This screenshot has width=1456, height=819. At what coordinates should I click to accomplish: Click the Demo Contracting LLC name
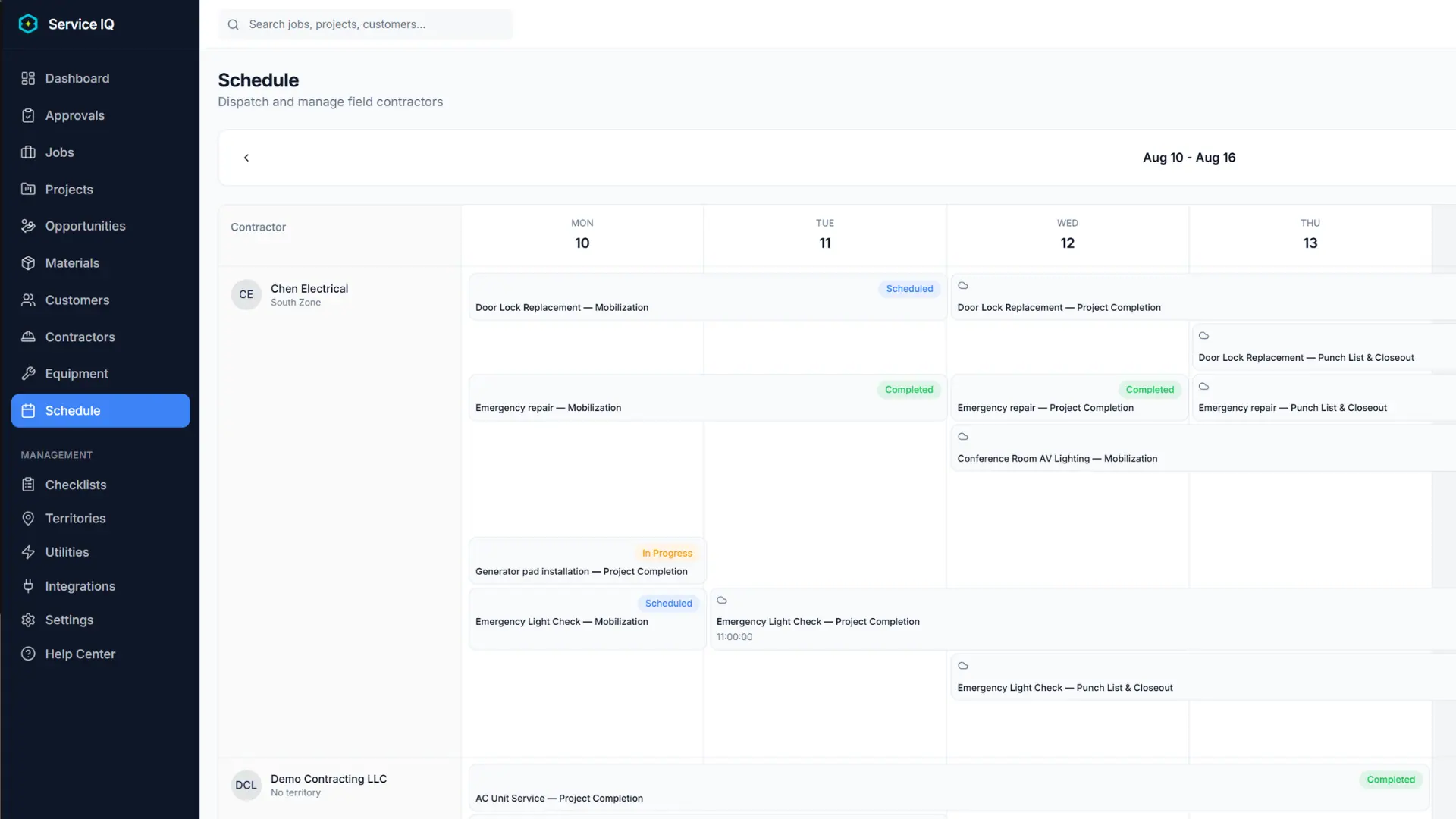(328, 779)
